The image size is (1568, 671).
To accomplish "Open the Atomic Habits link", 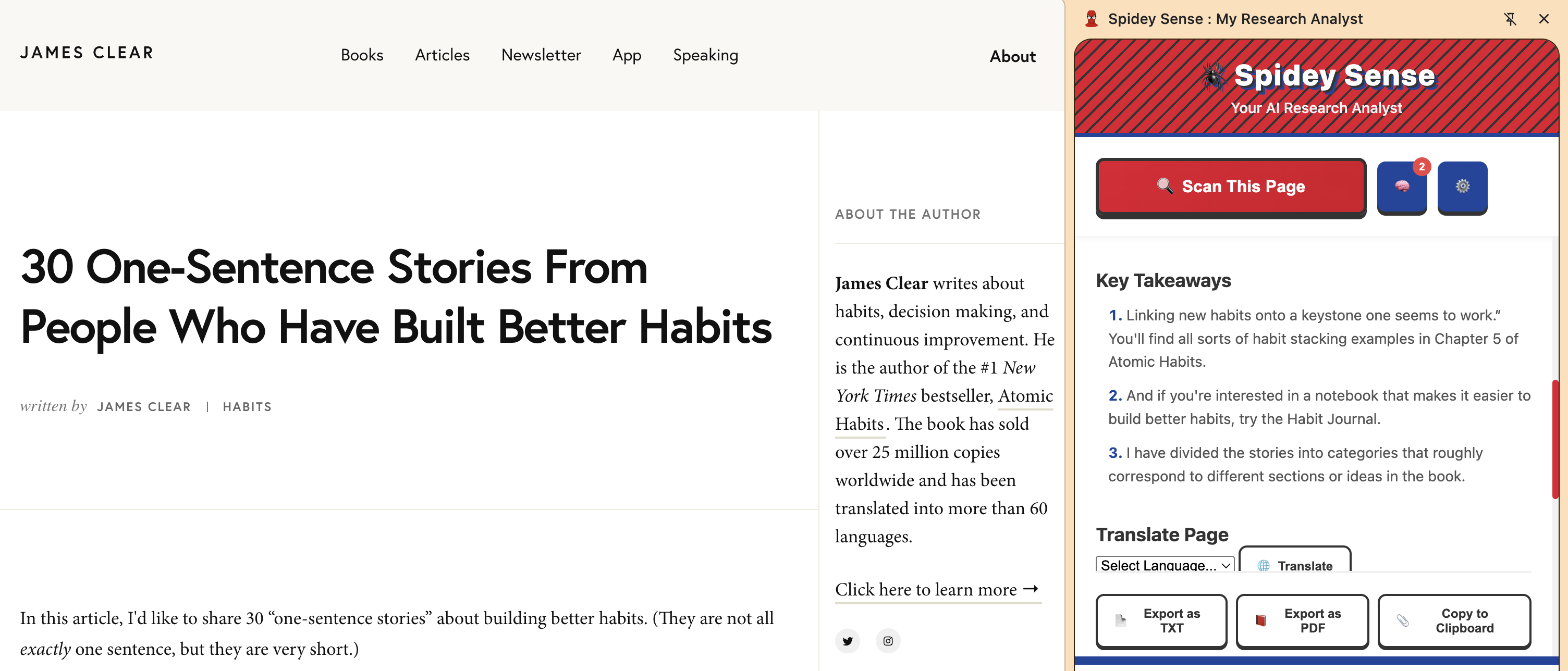I will [944, 409].
